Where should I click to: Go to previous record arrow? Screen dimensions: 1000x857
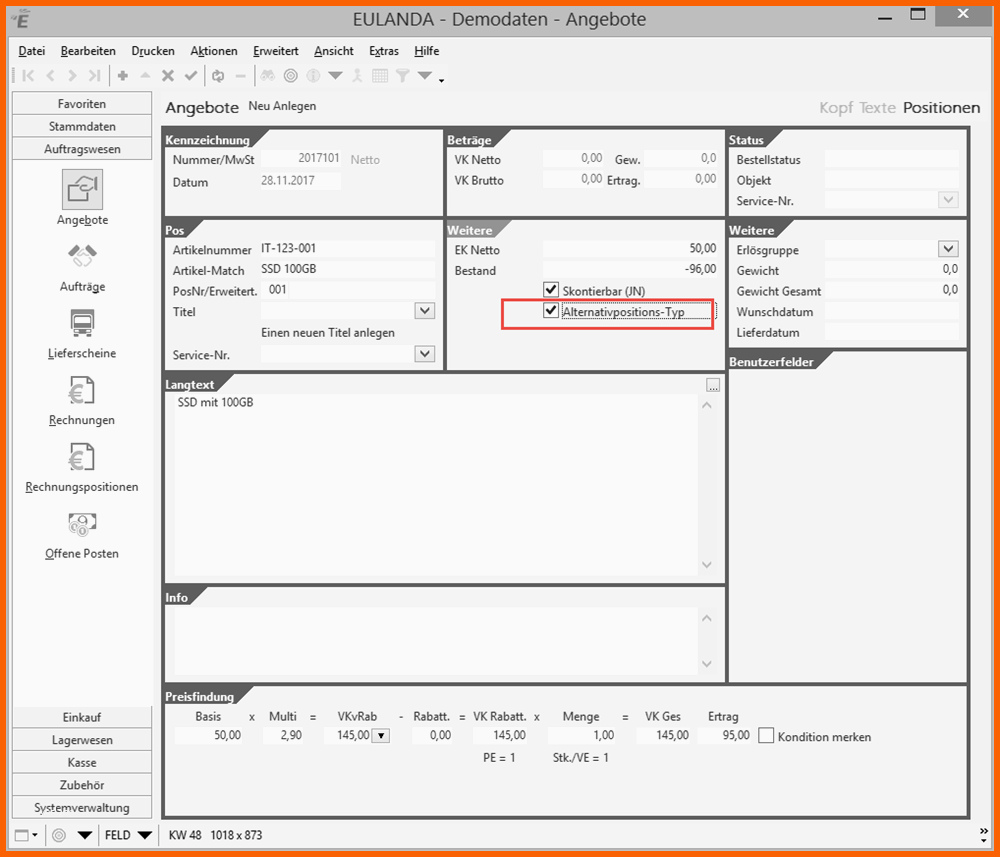50,76
